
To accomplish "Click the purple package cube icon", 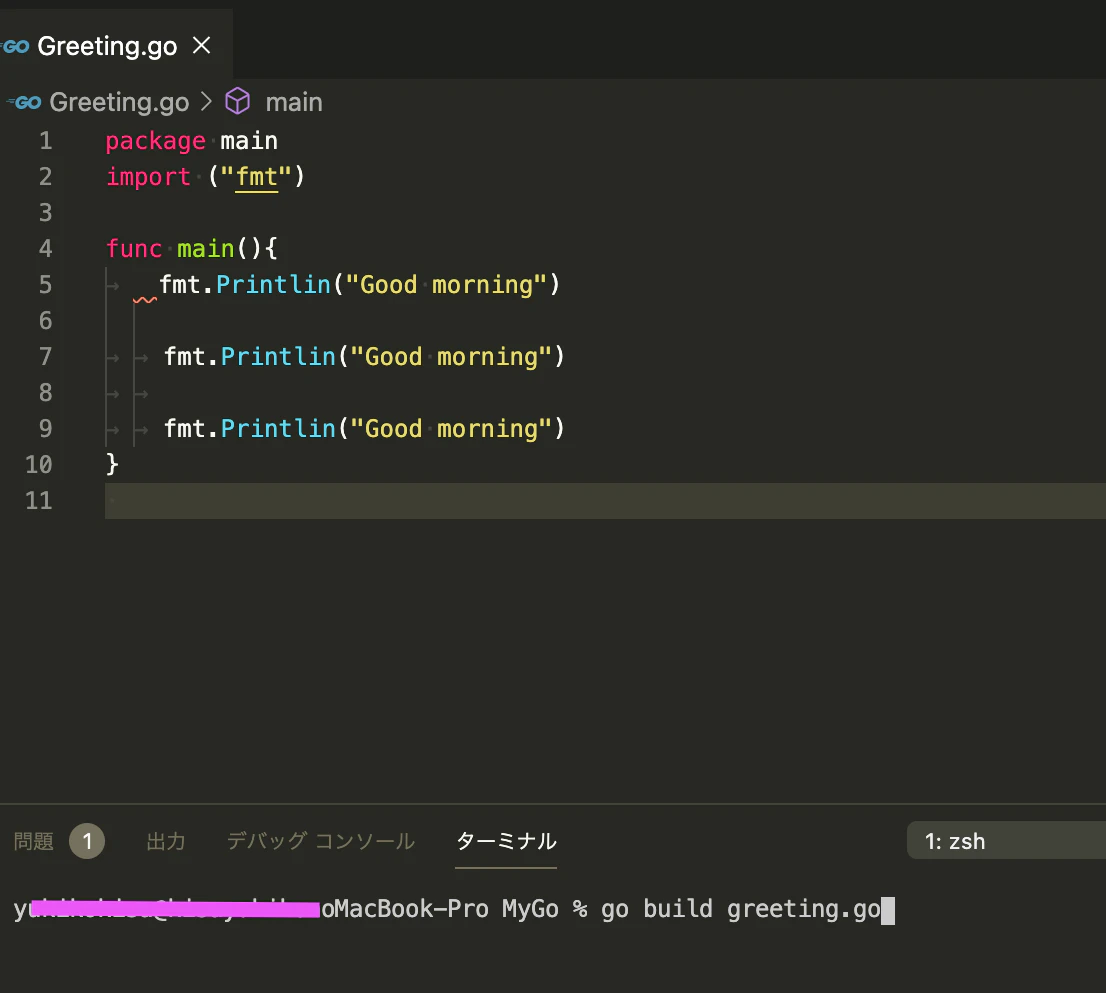I will (x=237, y=102).
